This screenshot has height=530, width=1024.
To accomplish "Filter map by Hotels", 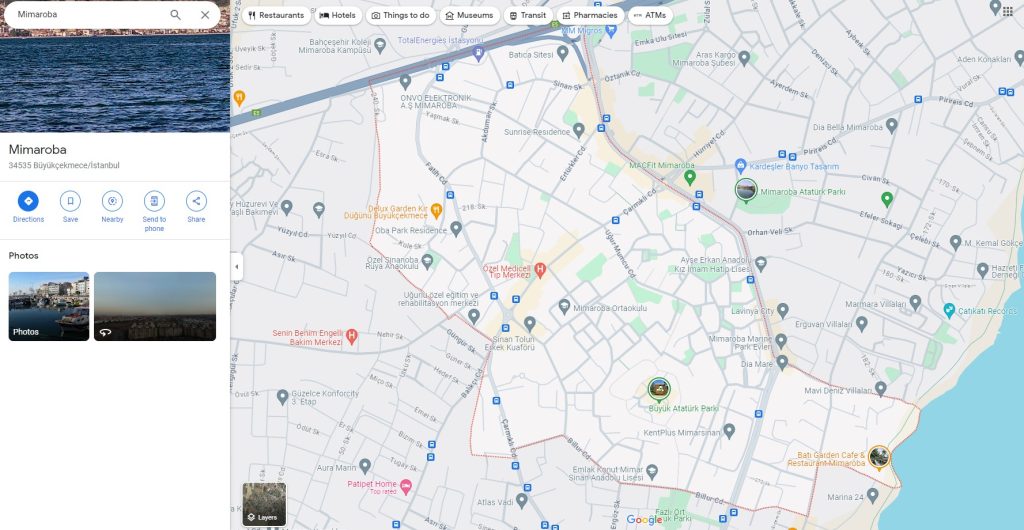I will pos(338,16).
